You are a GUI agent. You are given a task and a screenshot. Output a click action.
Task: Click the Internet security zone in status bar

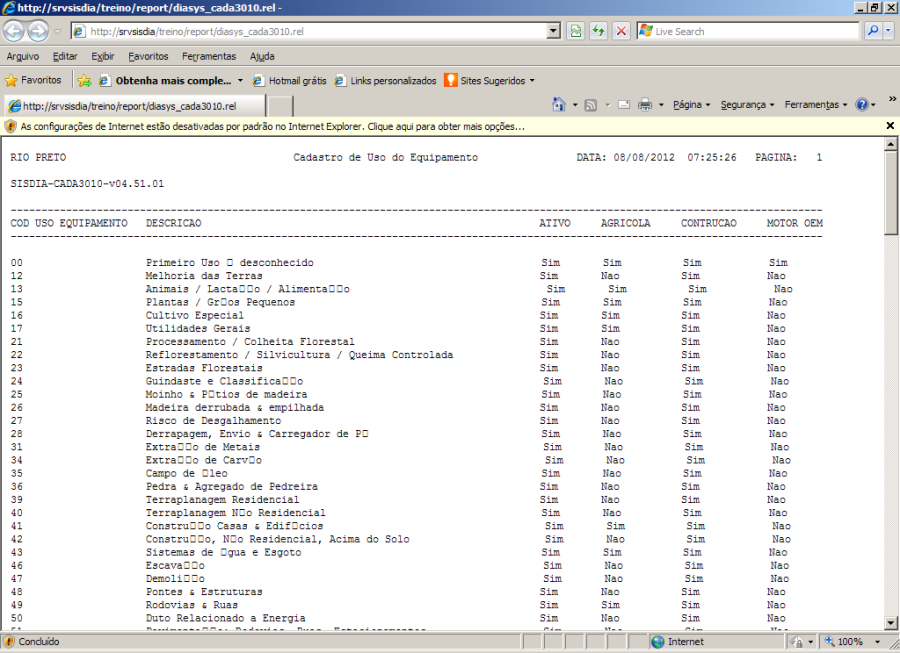click(x=677, y=642)
